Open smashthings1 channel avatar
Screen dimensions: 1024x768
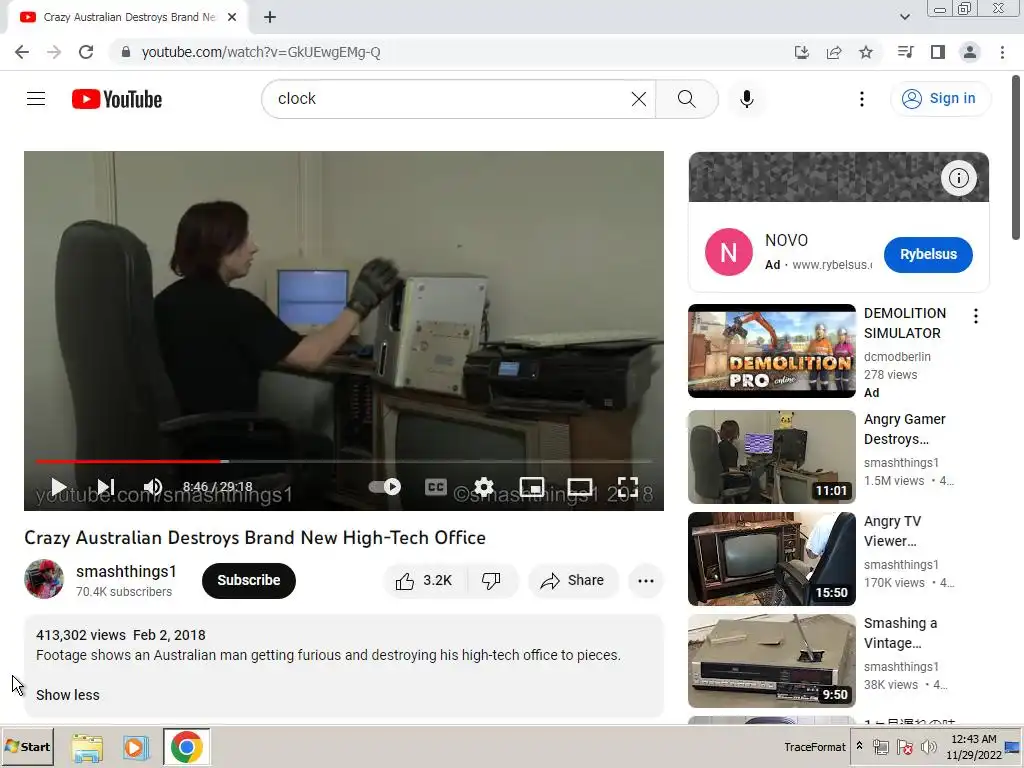pos(44,579)
